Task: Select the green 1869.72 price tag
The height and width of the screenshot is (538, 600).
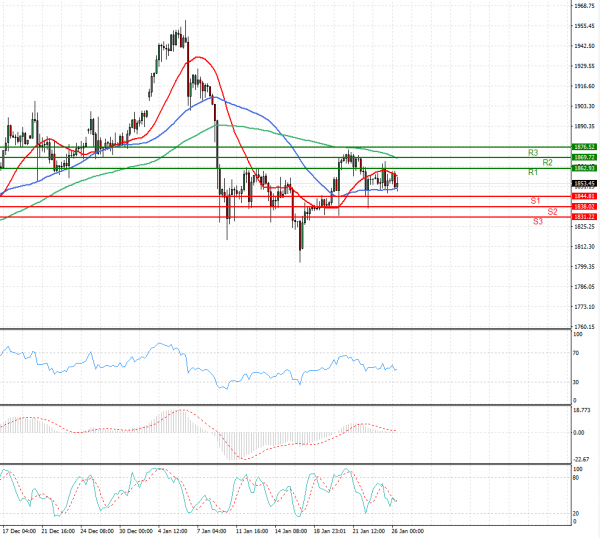Action: pos(584,157)
